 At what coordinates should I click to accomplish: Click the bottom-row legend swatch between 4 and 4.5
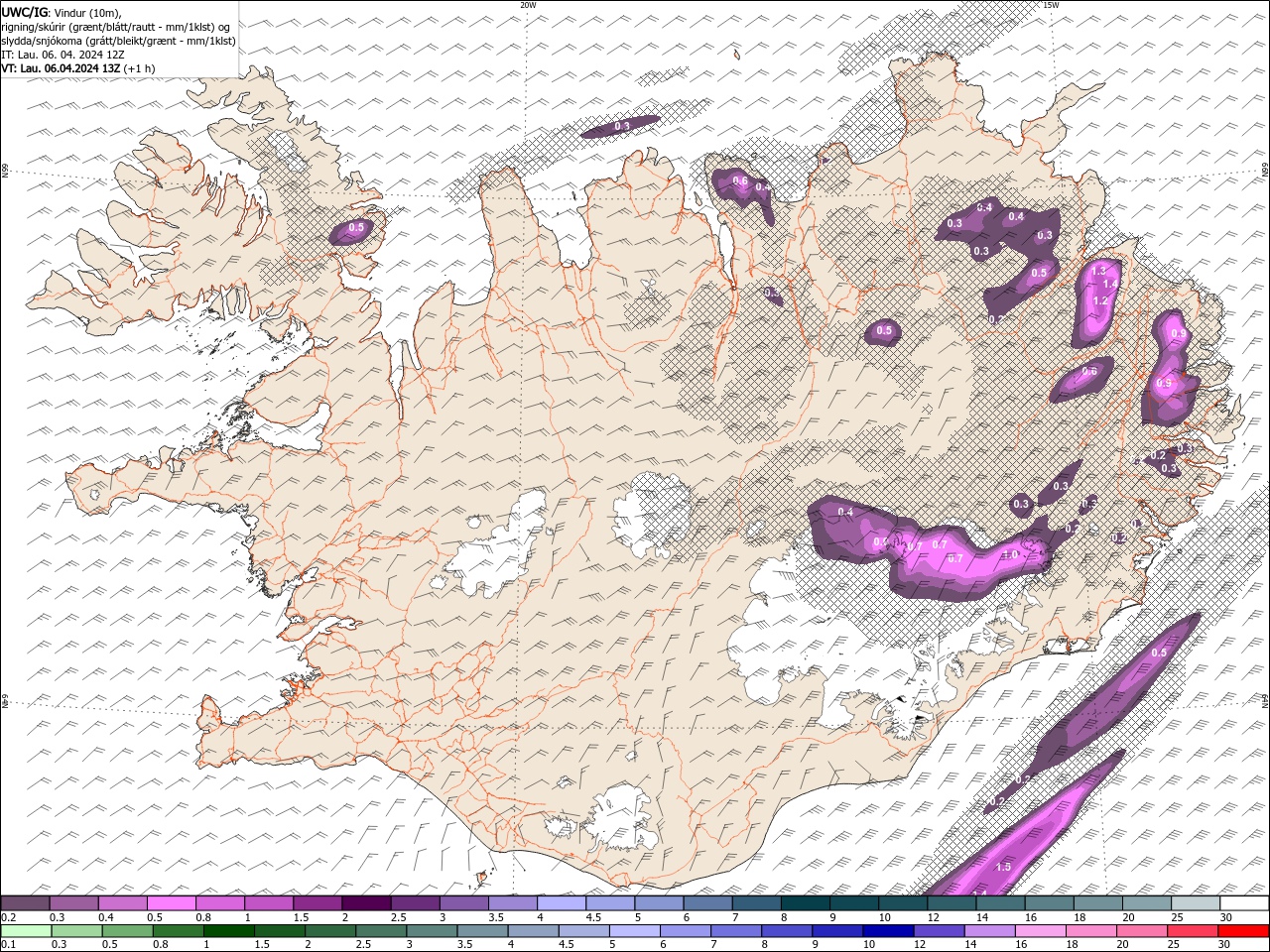click(x=534, y=930)
